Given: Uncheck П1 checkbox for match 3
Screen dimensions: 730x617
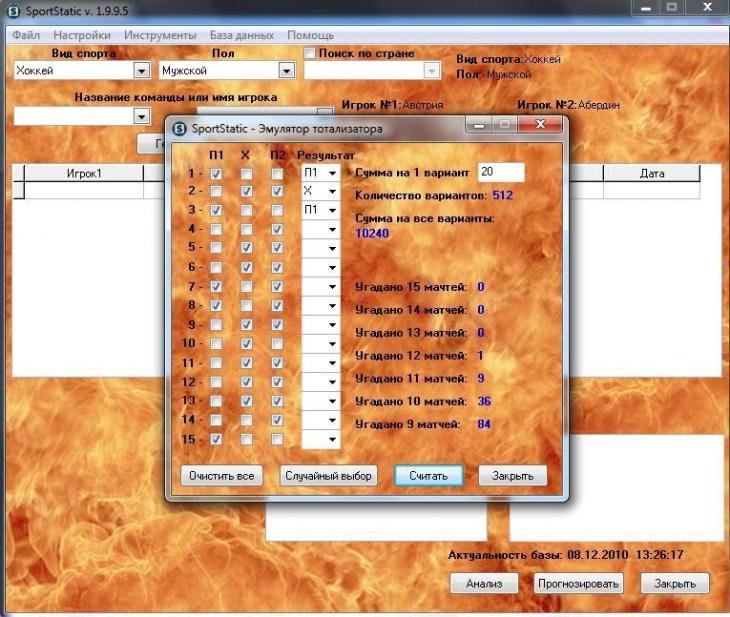Looking at the screenshot, I should click(216, 210).
